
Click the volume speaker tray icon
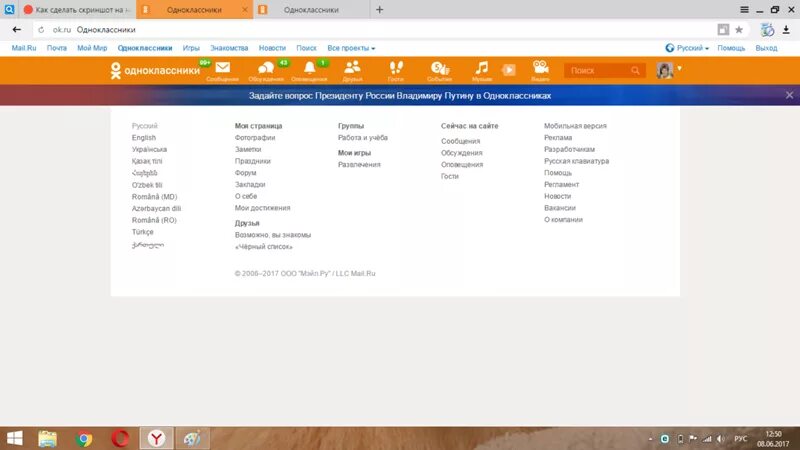click(x=720, y=439)
